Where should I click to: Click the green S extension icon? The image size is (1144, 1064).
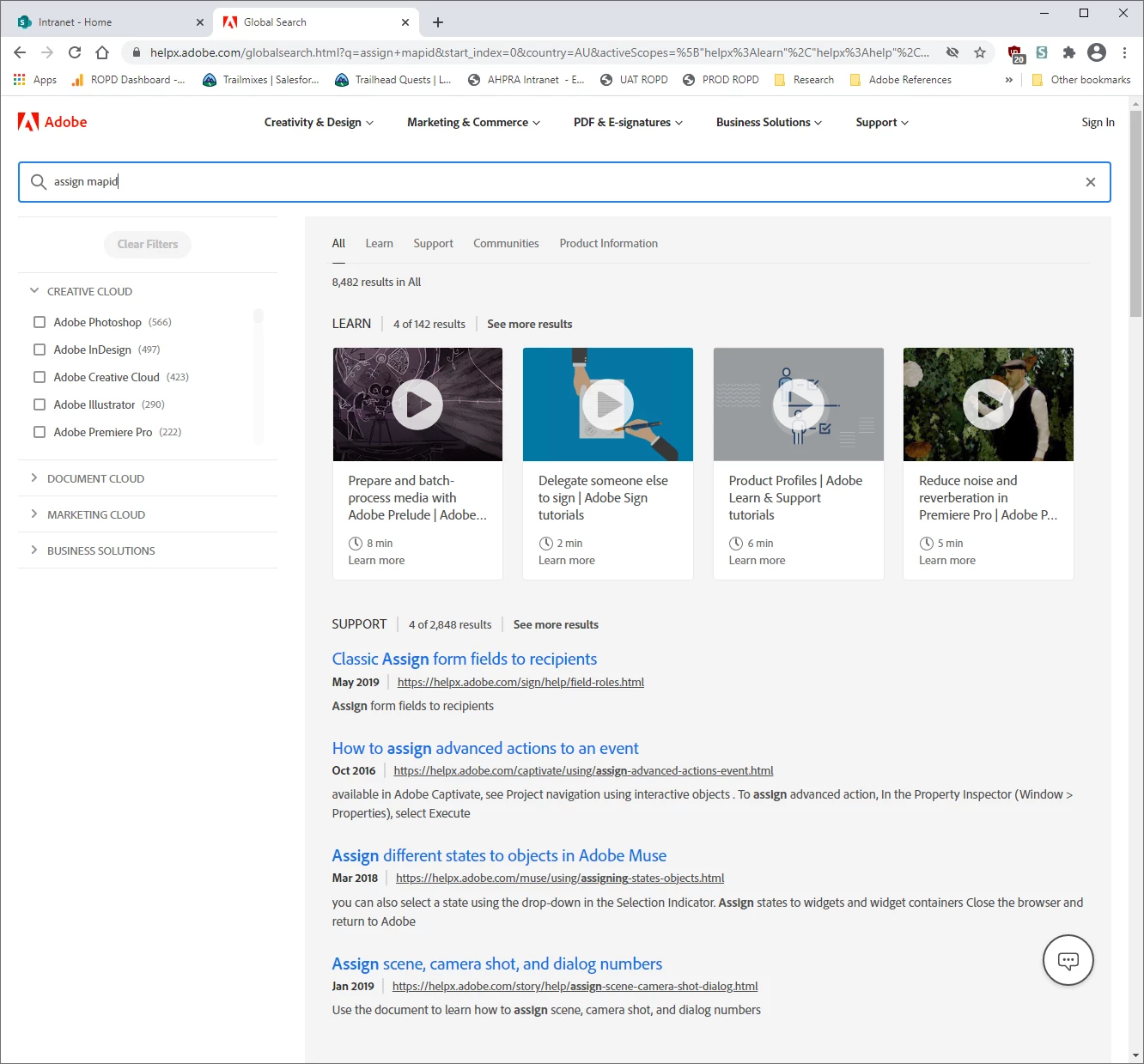point(1042,52)
